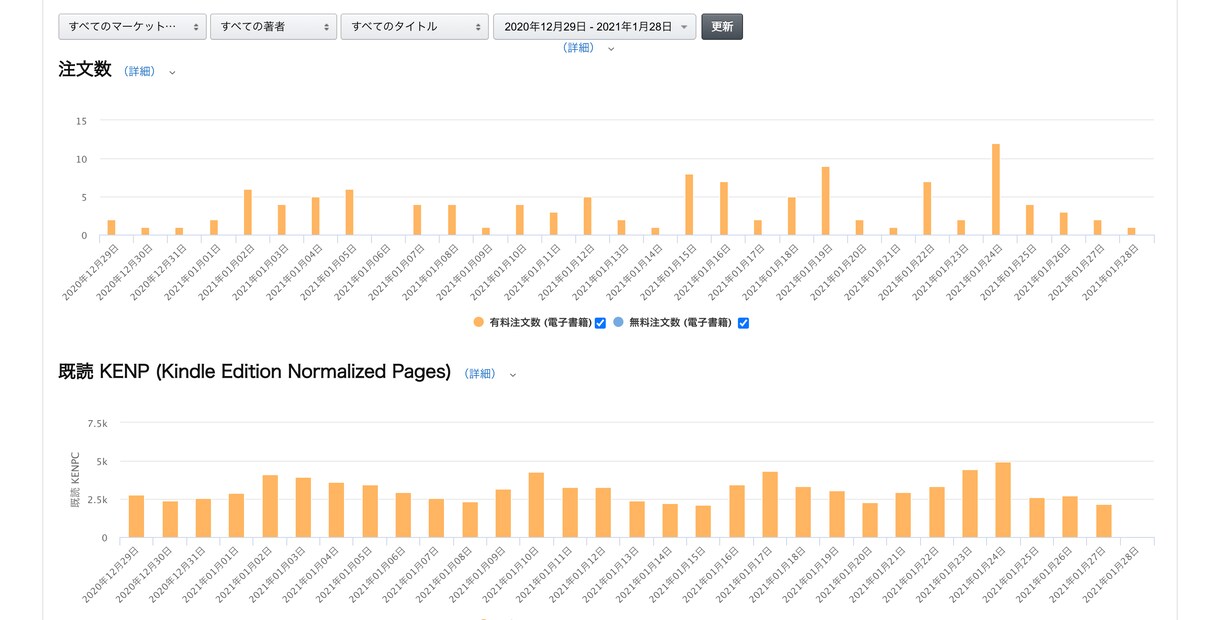1220x620 pixels.
Task: Click the 注文数 bar for 2021年01月22日
Action: point(927,209)
